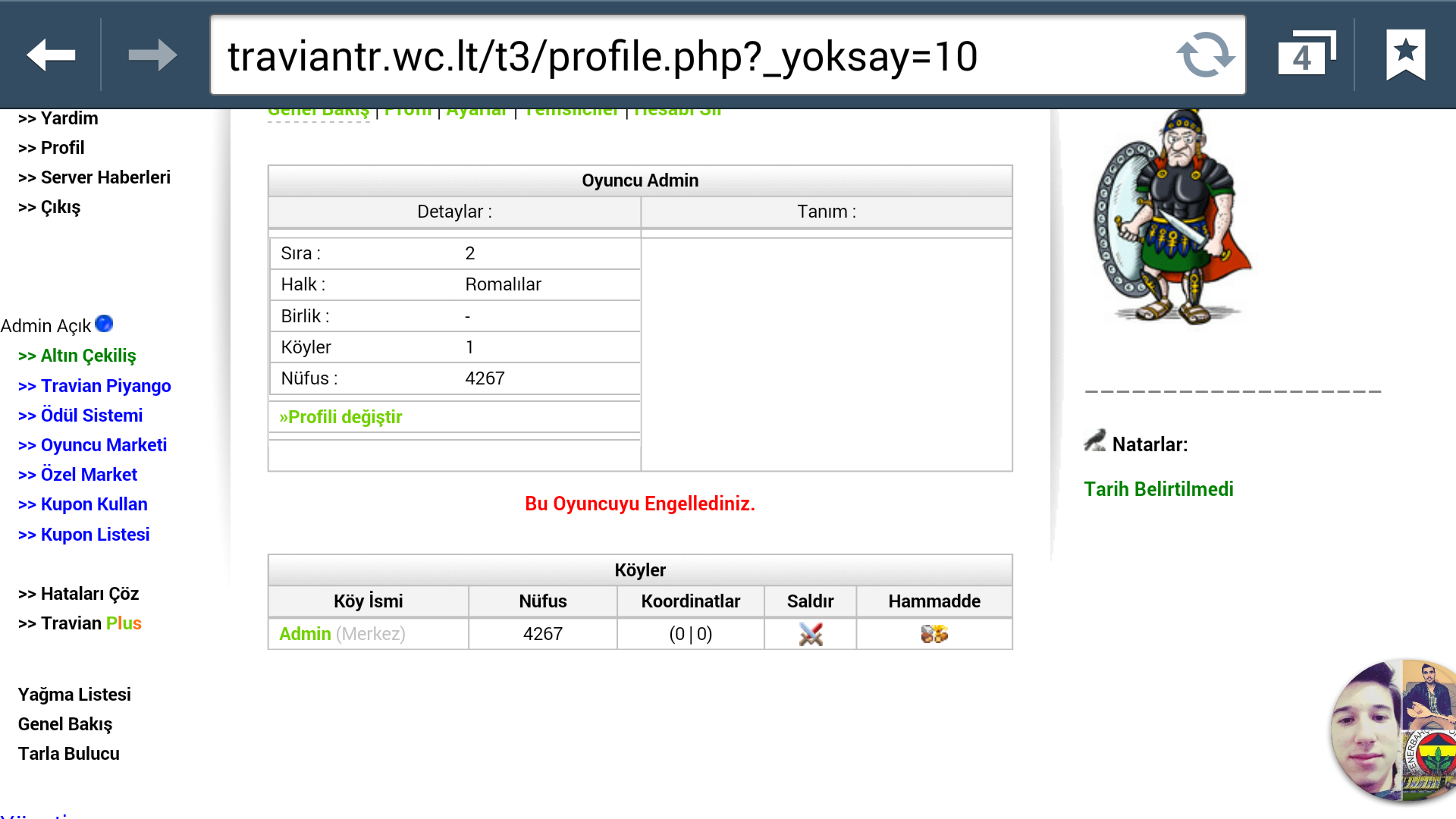Open the Admin village link

click(305, 634)
